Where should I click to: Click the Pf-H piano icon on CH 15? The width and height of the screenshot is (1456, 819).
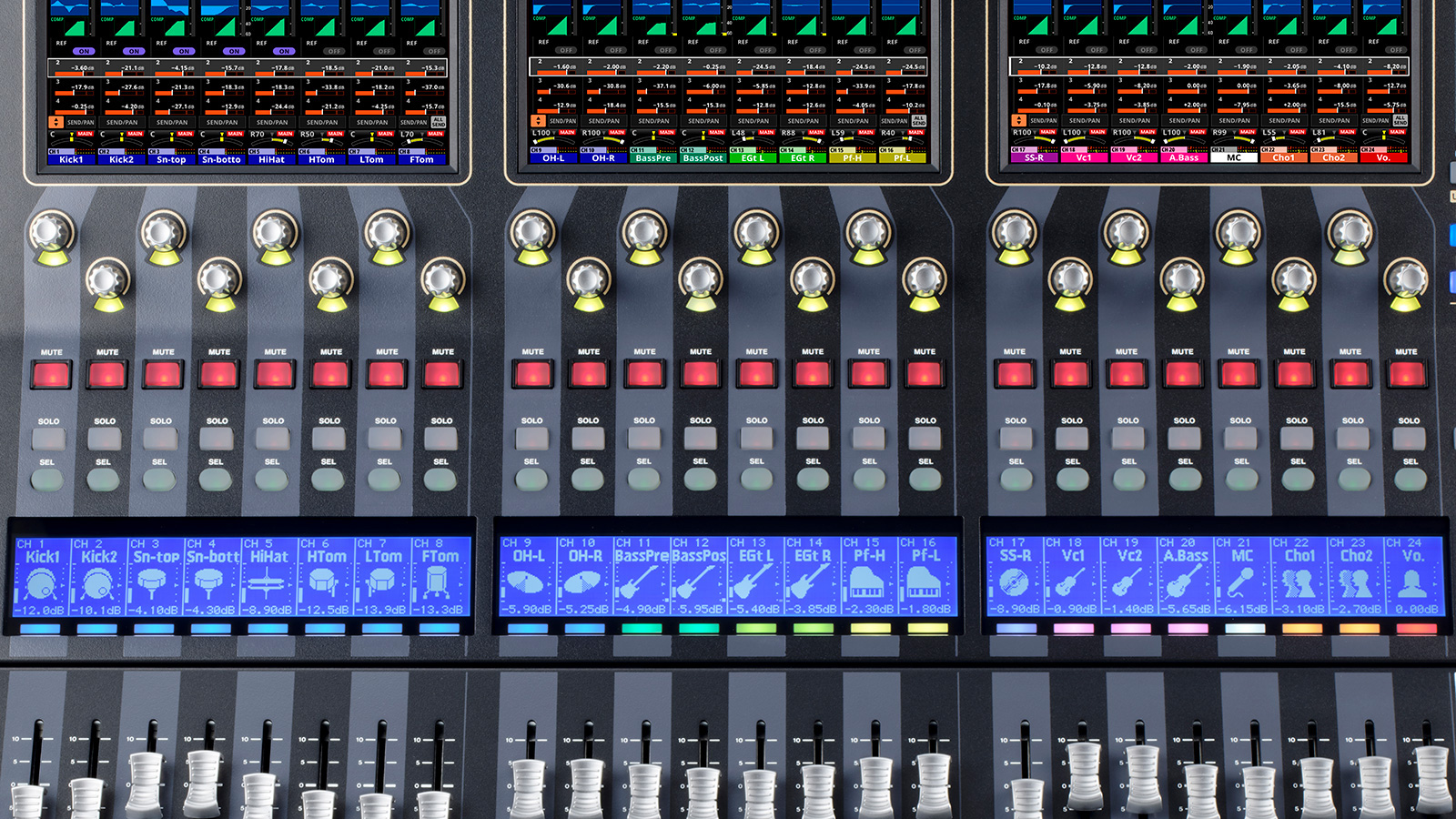click(867, 582)
